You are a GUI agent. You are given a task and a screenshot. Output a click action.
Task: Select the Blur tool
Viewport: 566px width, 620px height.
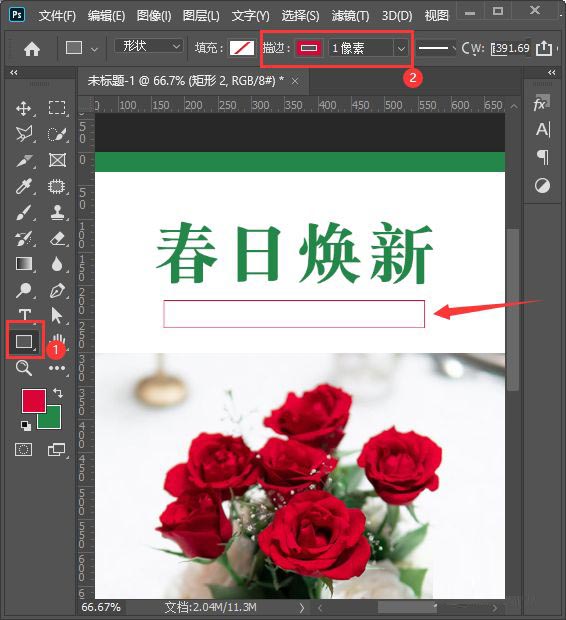click(57, 264)
